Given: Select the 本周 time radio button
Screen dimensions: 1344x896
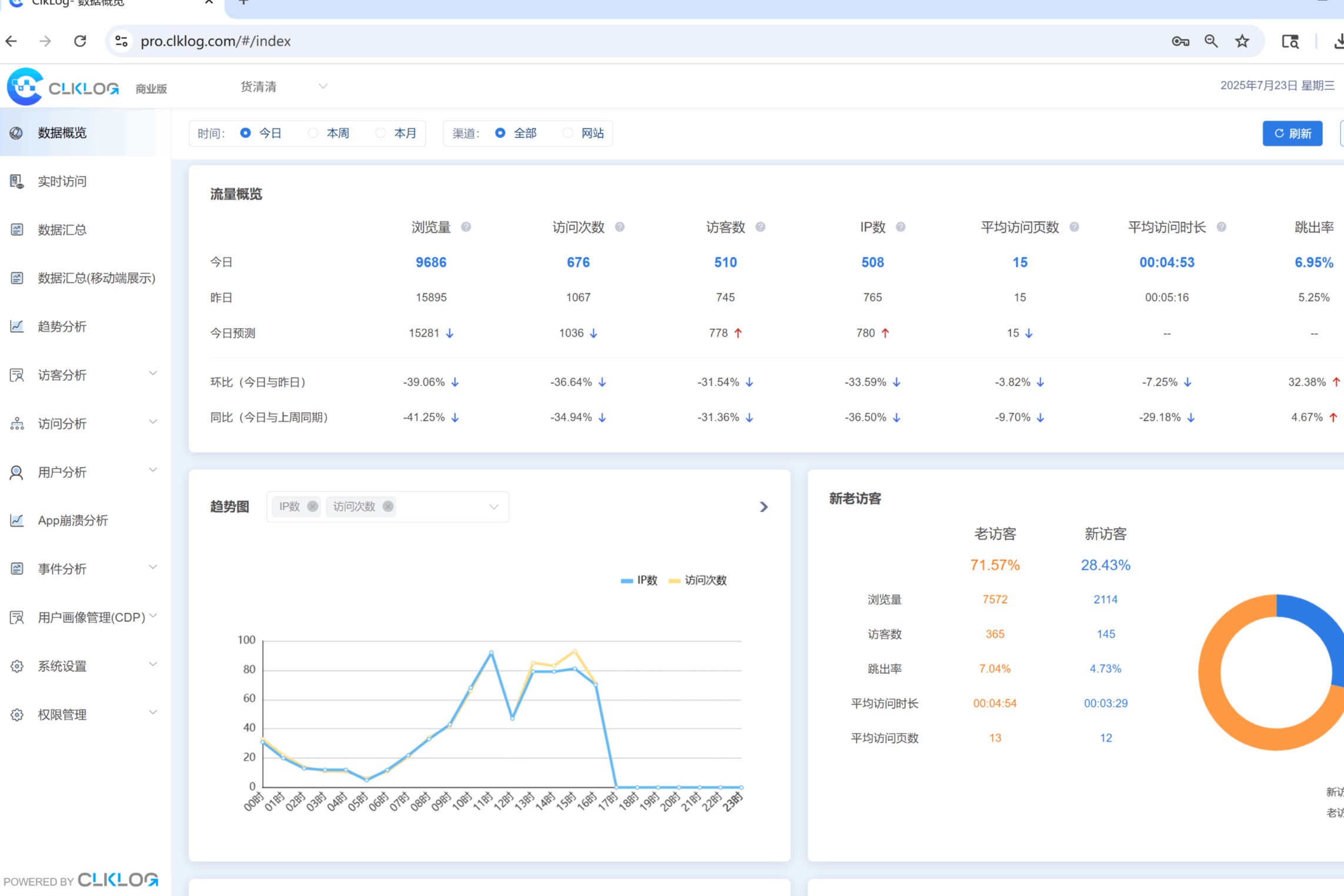Looking at the screenshot, I should (x=313, y=133).
